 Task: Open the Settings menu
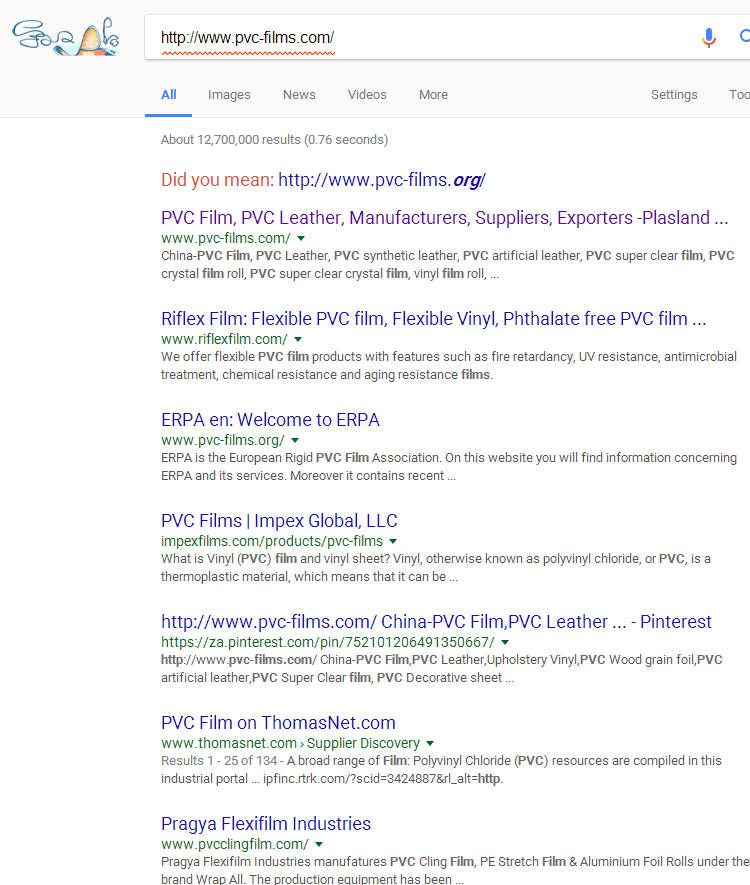[x=674, y=95]
